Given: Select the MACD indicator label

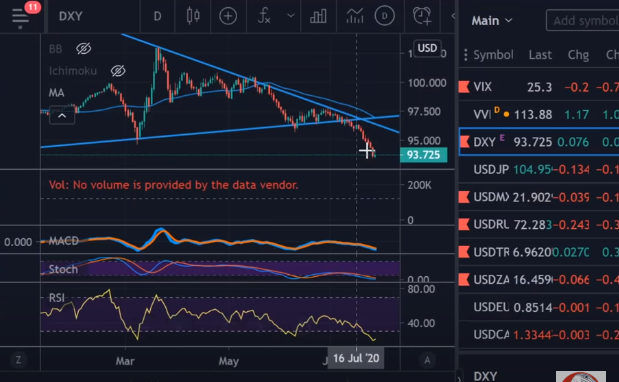Looking at the screenshot, I should (64, 241).
